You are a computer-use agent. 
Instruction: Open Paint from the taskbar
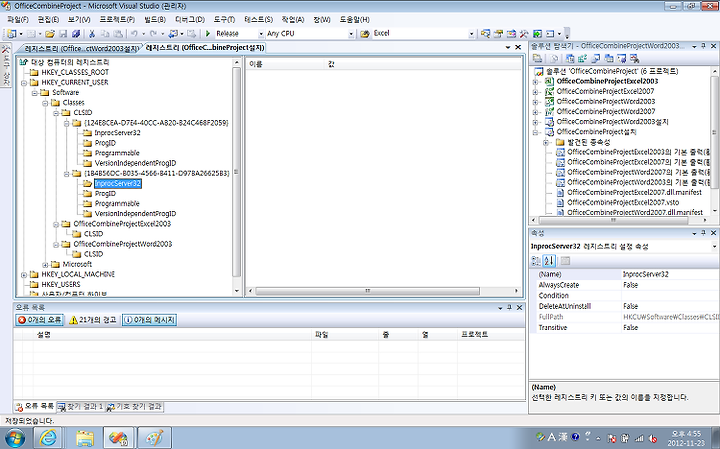coord(154,438)
